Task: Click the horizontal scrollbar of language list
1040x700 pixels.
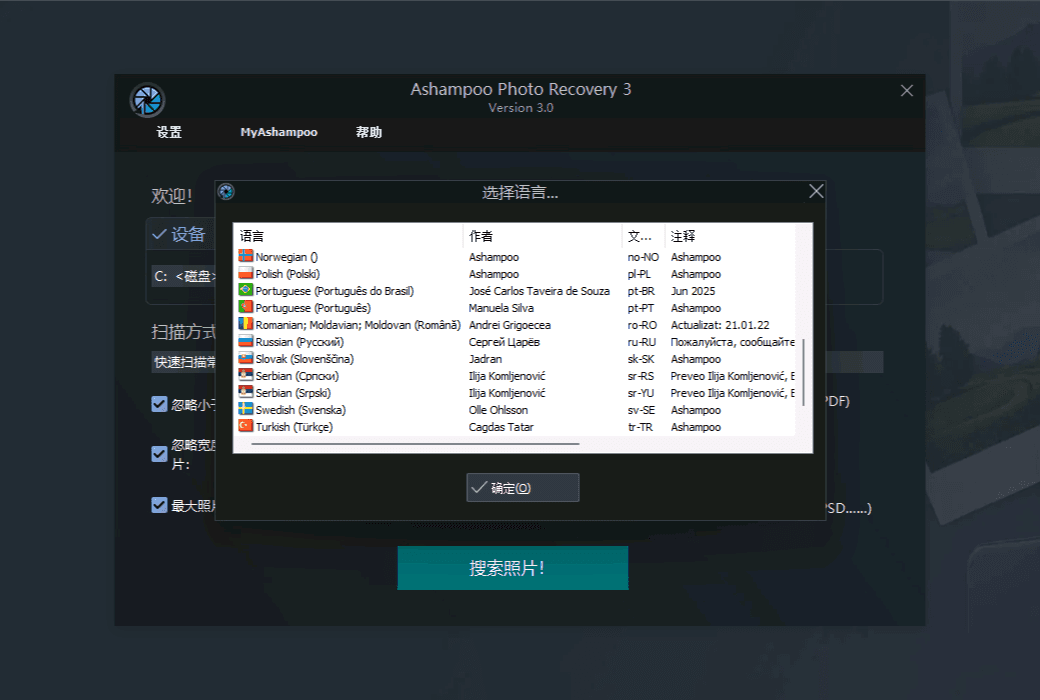Action: (x=415, y=444)
